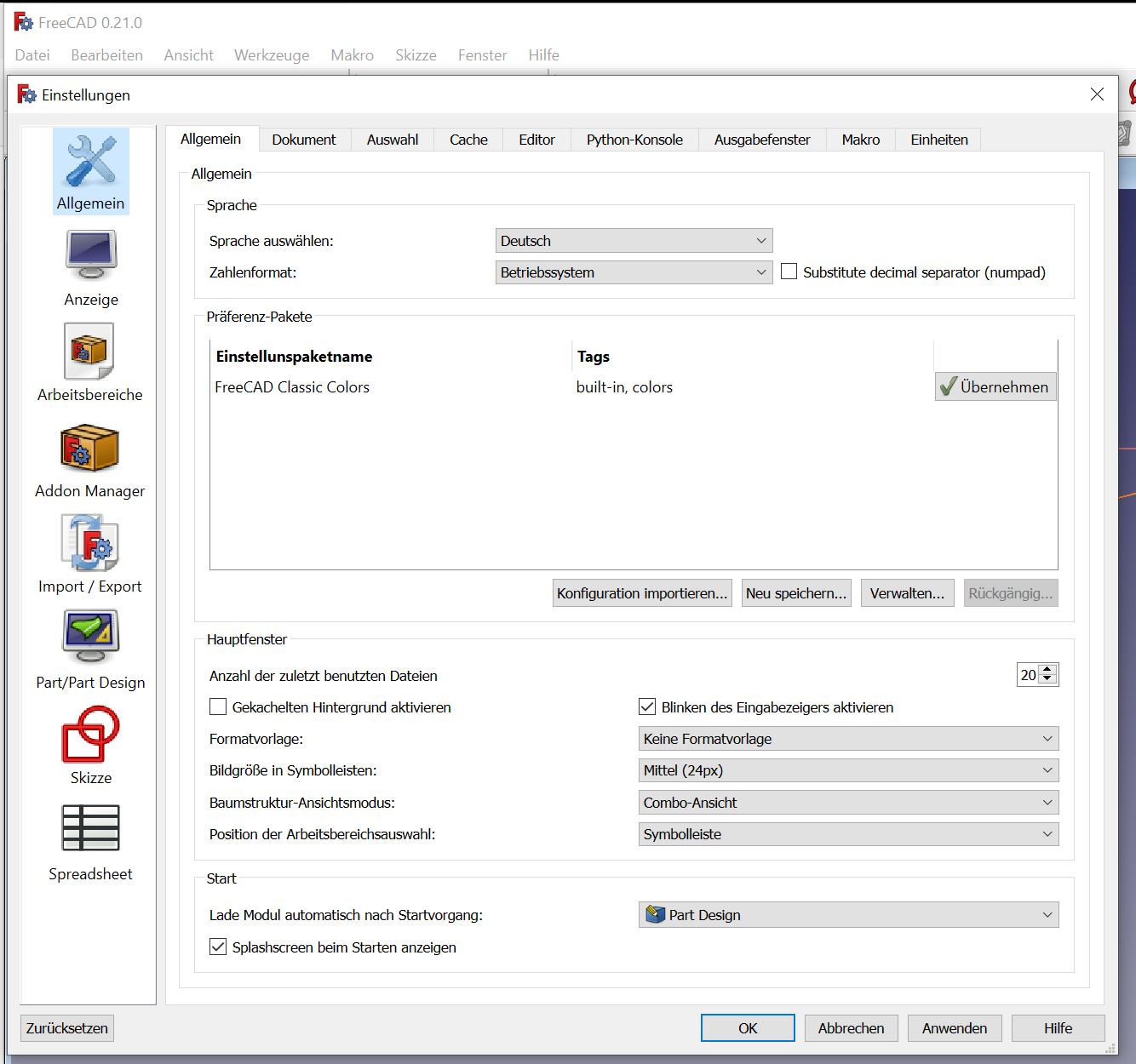Enable Gekachelten Hintergrund aktivieren
This screenshot has height=1064, width=1136.
pyautogui.click(x=218, y=706)
